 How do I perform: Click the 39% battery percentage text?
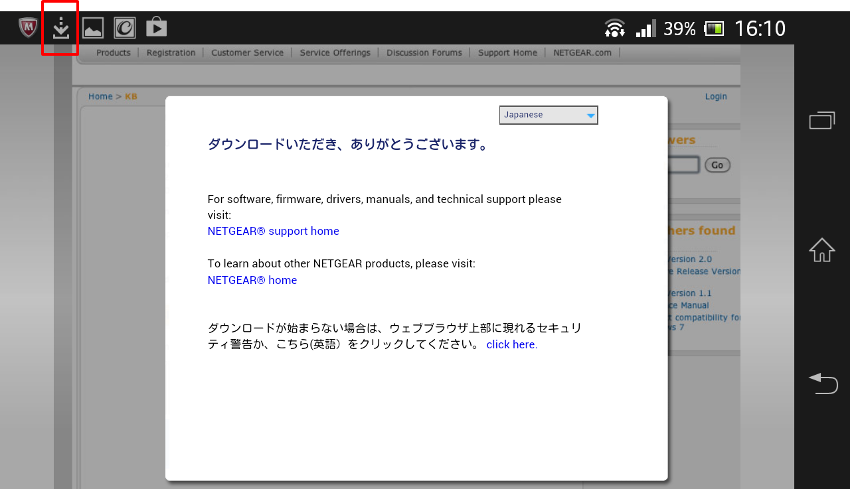(680, 29)
